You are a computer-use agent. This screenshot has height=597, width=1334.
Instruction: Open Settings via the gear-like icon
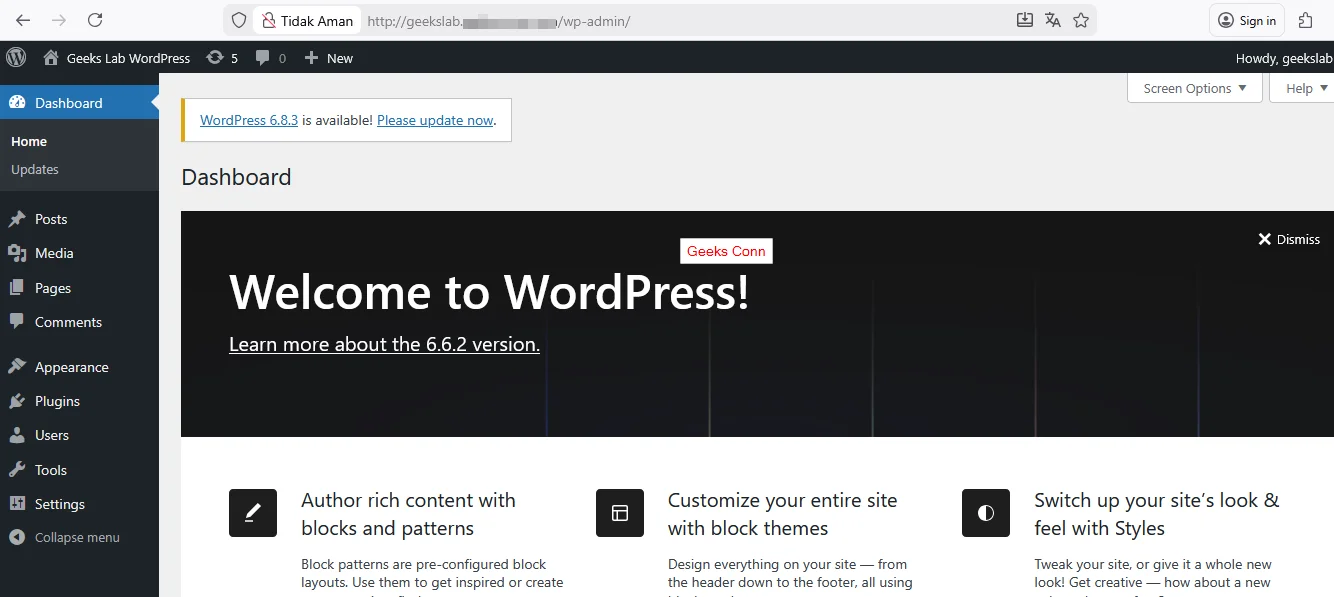18,503
